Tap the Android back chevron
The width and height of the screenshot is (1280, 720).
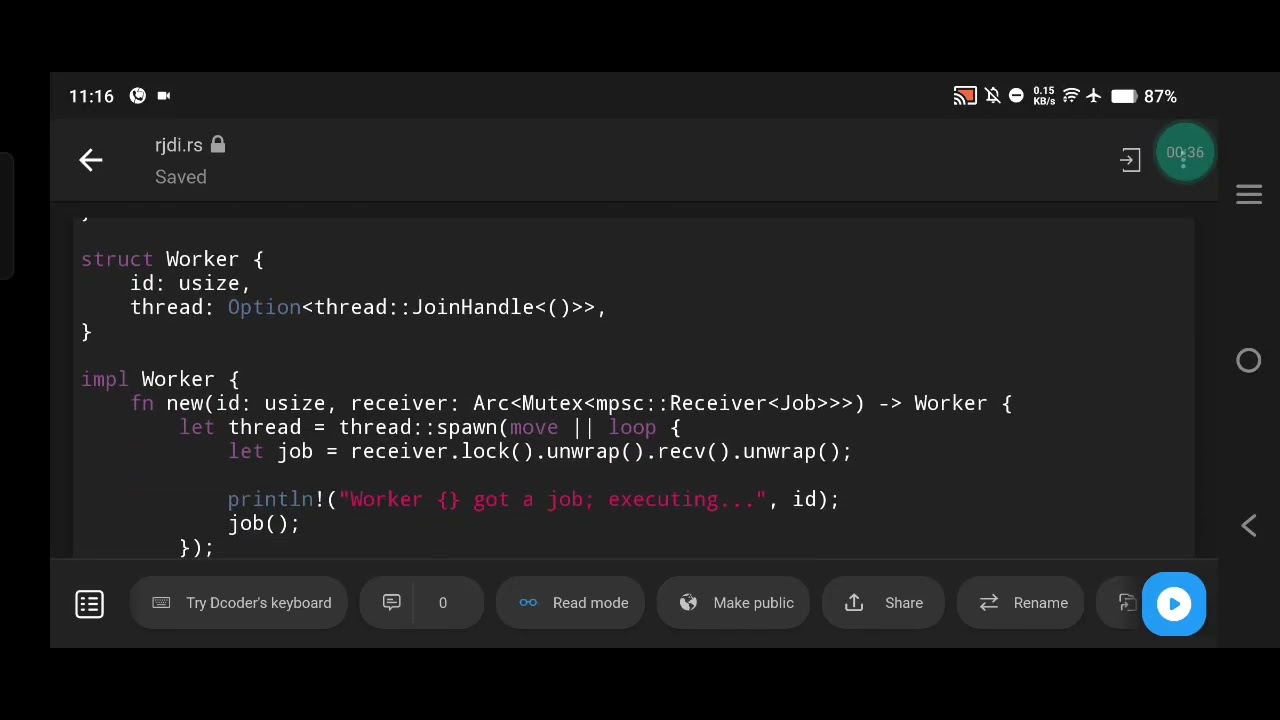tap(1249, 525)
